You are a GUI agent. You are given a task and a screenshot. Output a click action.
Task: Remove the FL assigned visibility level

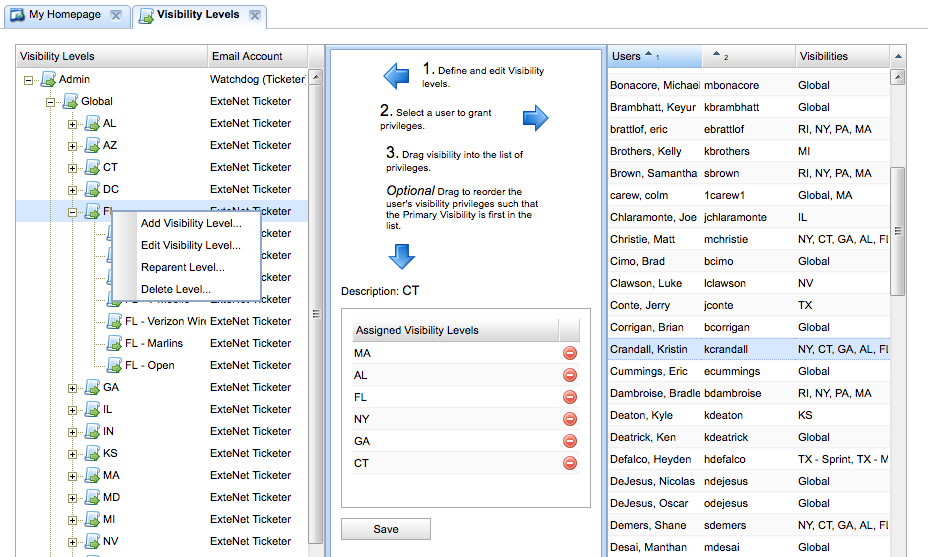pyautogui.click(x=570, y=397)
